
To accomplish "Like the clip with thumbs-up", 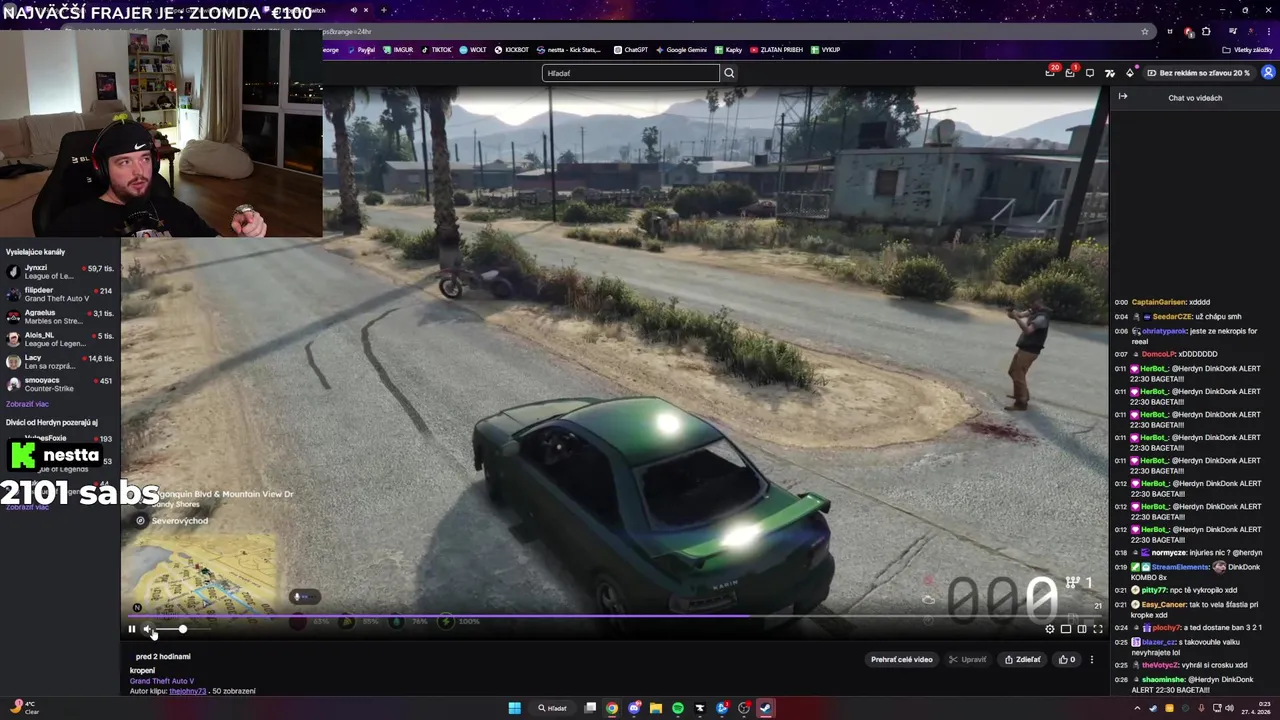I will coord(1067,660).
